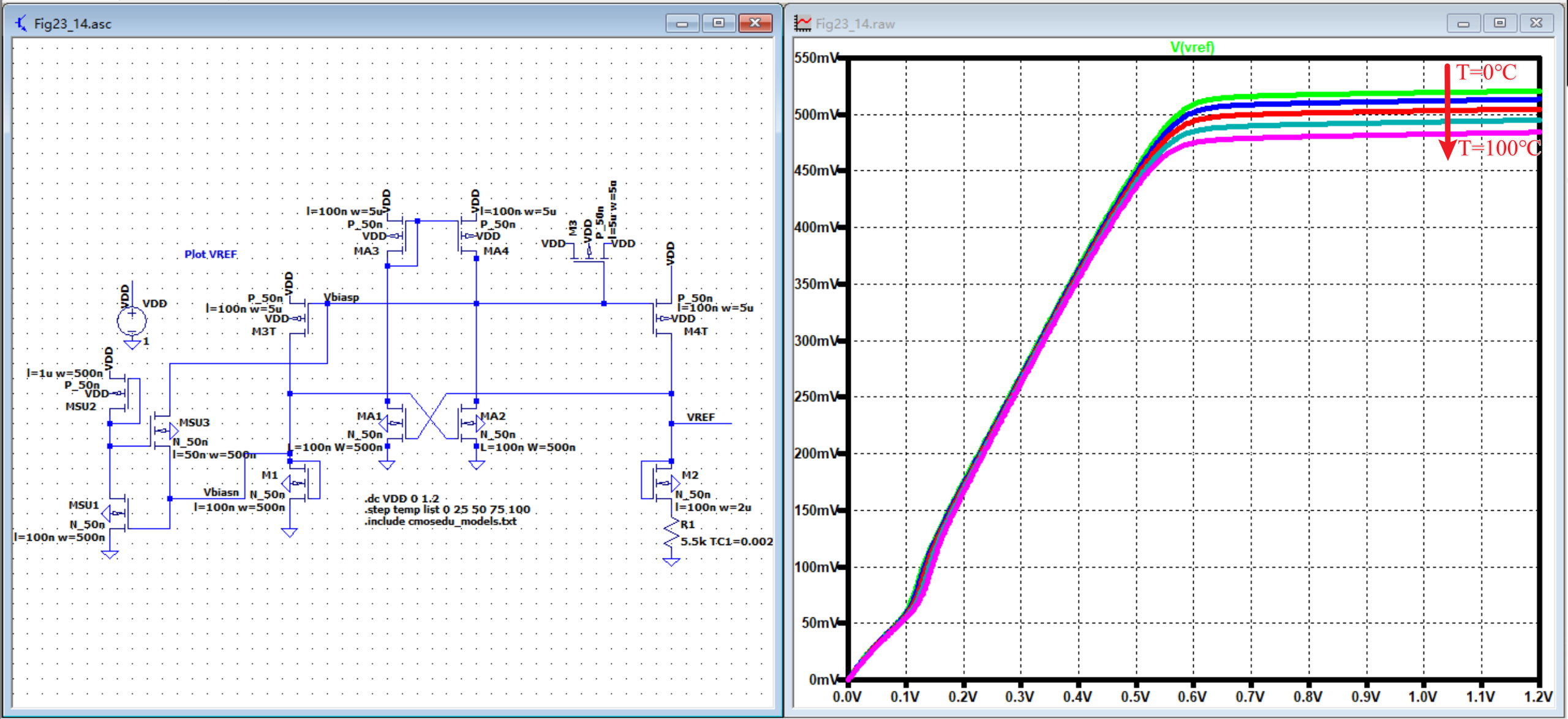Image resolution: width=1568 pixels, height=719 pixels.
Task: Click the waveform icon in Fig23_14.raw title bar
Action: [x=803, y=23]
